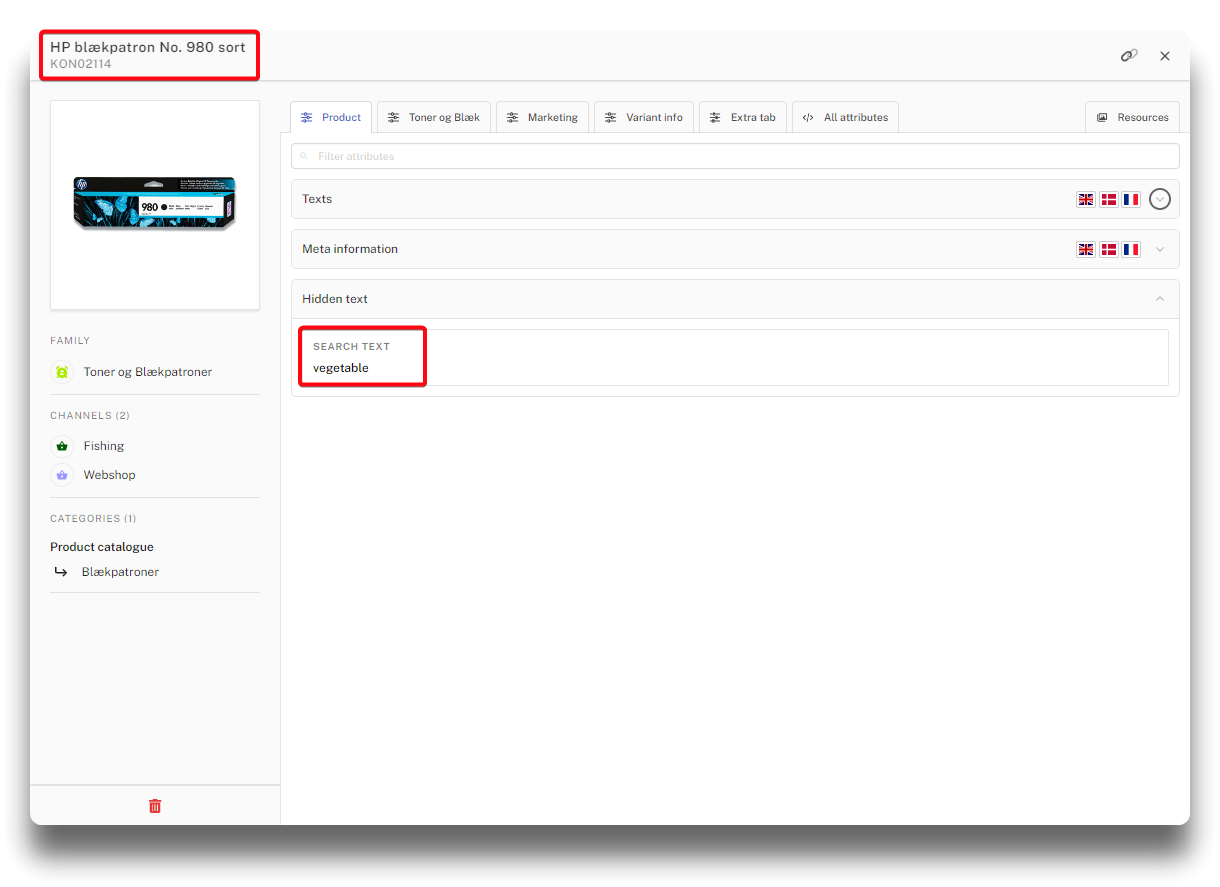1220x887 pixels.
Task: Open the Marketing tab
Action: (x=542, y=117)
